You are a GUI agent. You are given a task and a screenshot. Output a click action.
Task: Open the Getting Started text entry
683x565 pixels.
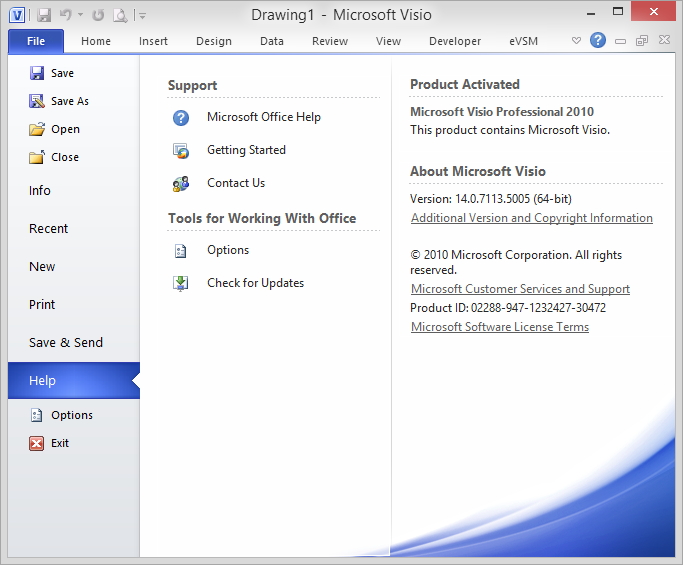point(247,150)
